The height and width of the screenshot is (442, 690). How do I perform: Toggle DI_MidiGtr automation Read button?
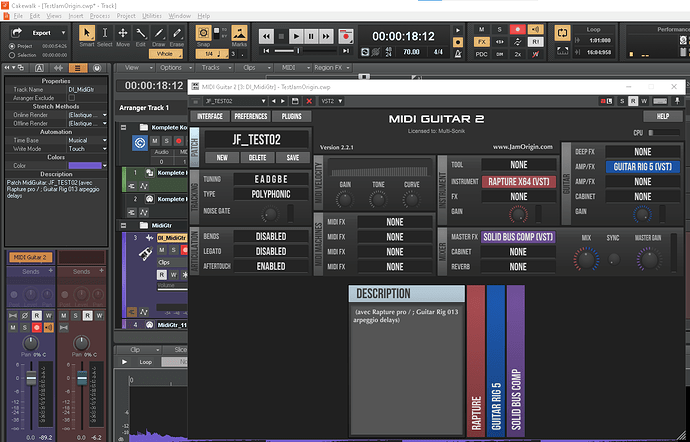coord(162,275)
